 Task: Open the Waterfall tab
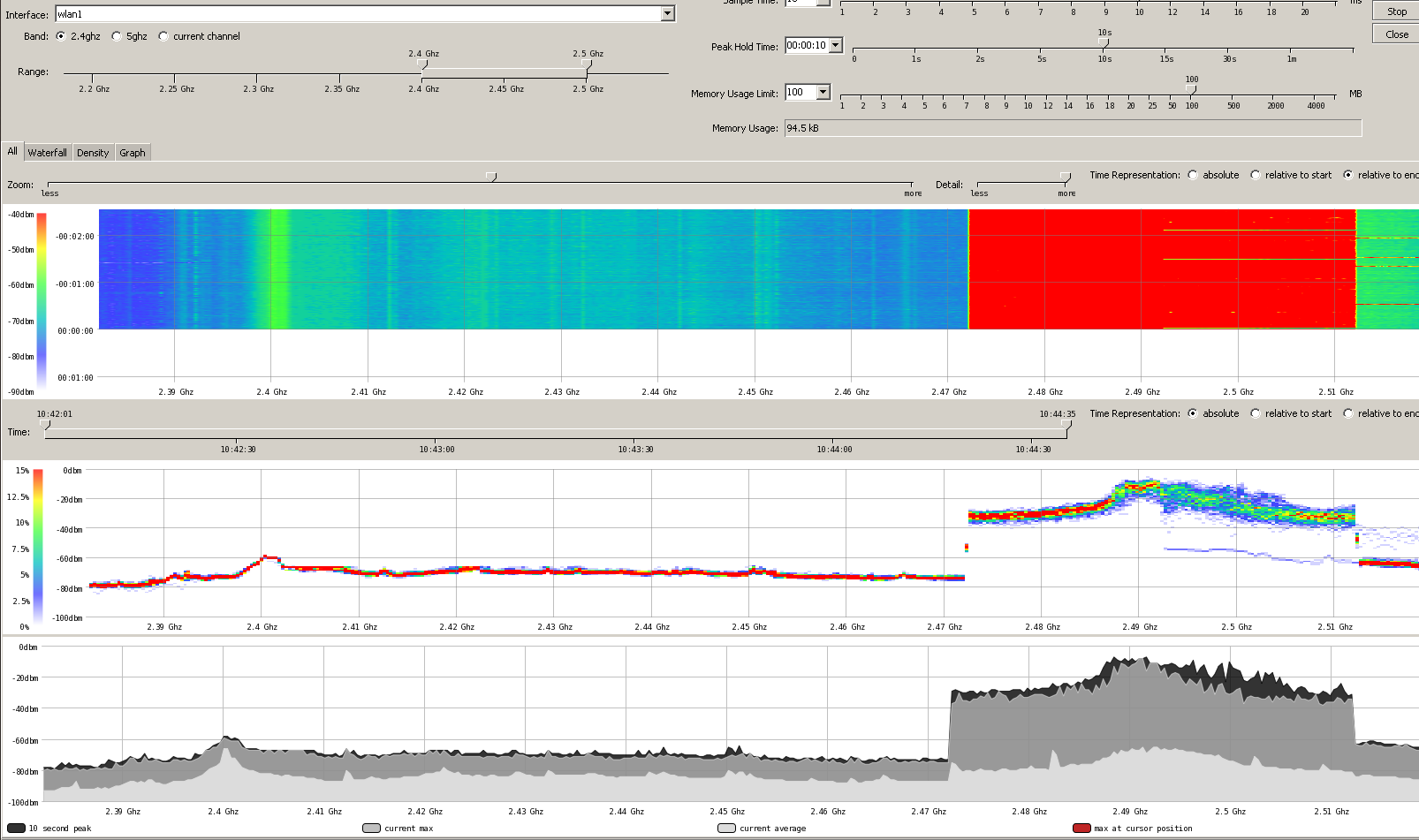48,153
